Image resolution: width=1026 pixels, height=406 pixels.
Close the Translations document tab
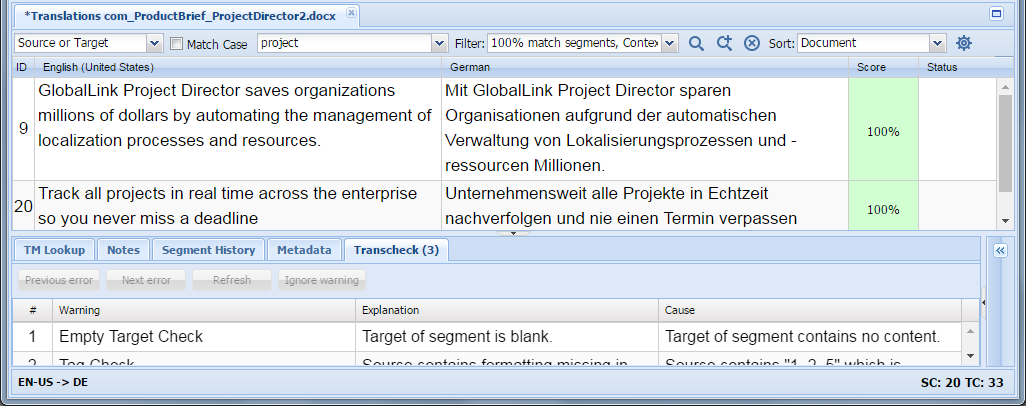(x=351, y=12)
